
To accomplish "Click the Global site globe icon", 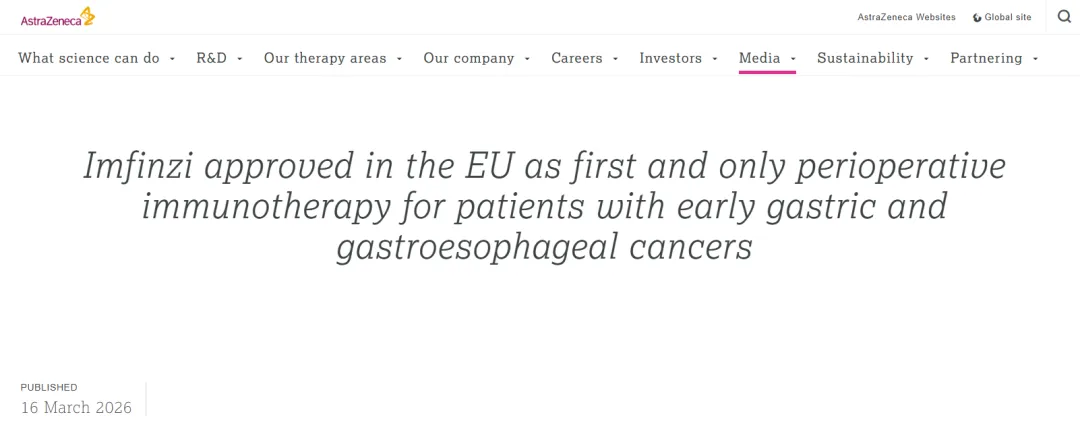I will click(x=977, y=17).
